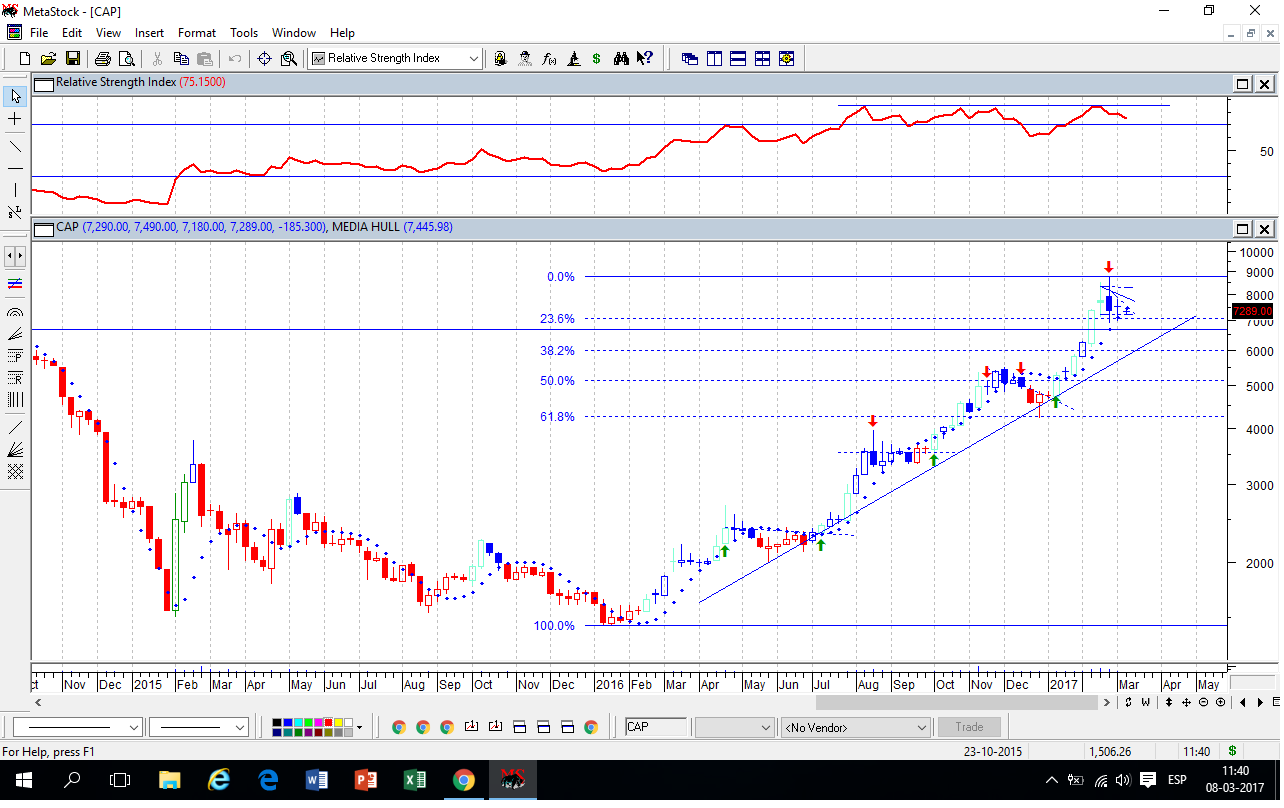Image resolution: width=1284 pixels, height=808 pixels.
Task: Open the Edit menu
Action: [72, 33]
